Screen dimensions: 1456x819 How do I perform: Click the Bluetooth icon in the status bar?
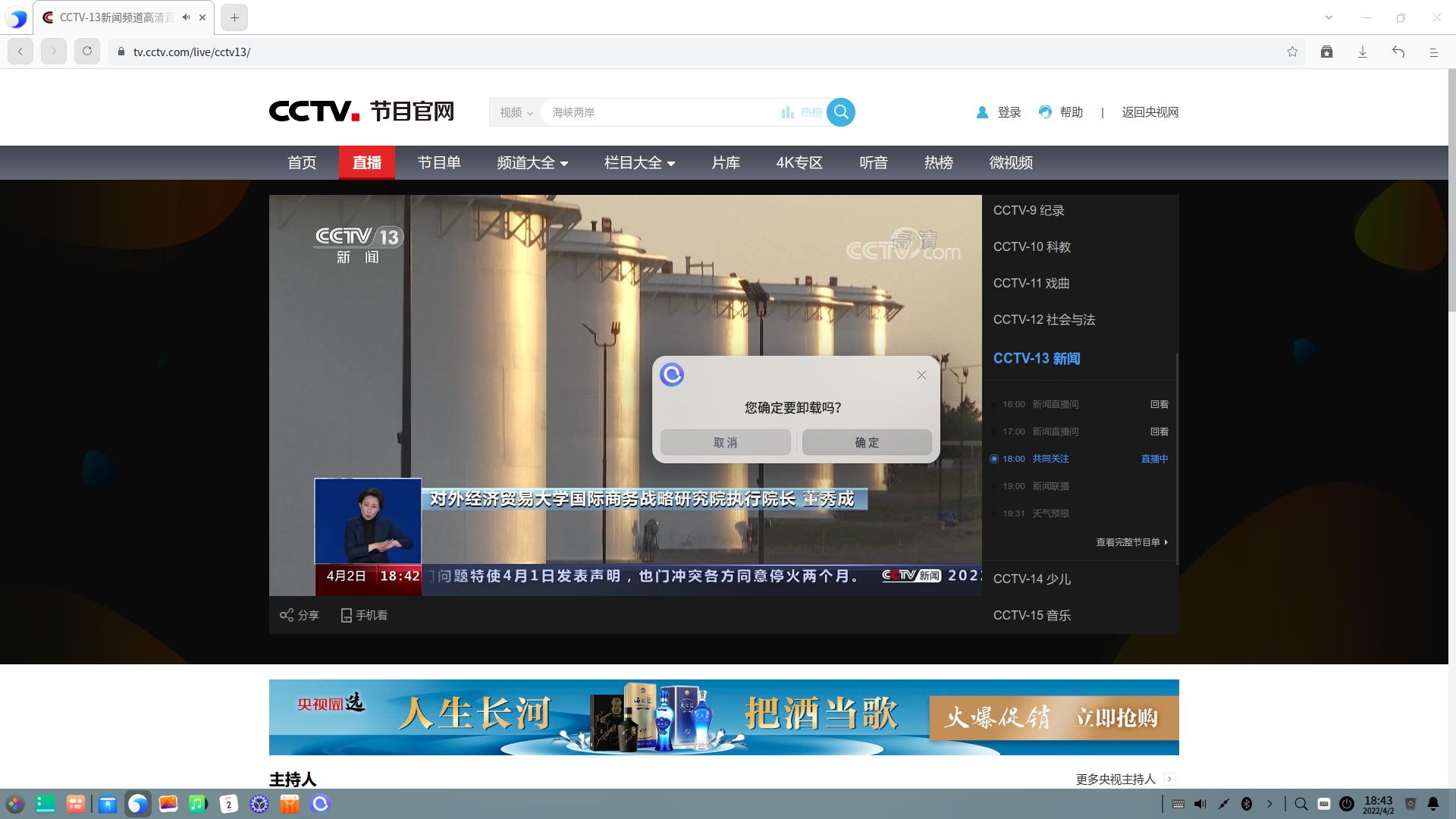click(1245, 804)
